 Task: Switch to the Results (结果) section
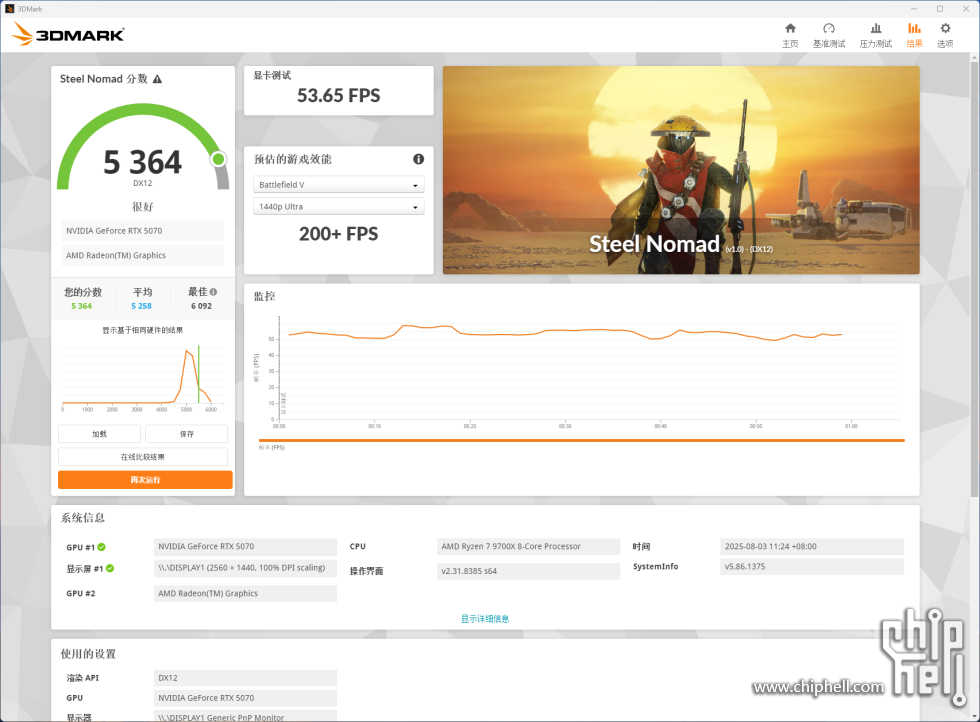(914, 36)
